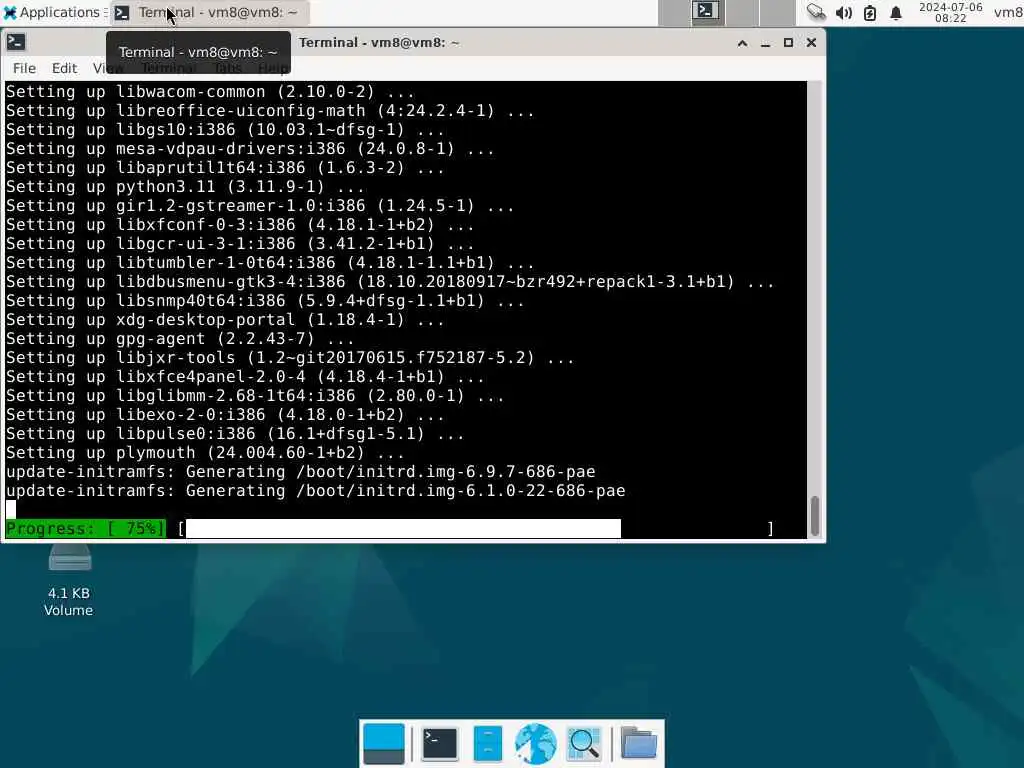Click the 'Setting up libjxr-tools' line
Image resolution: width=1024 pixels, height=768 pixels.
point(290,358)
